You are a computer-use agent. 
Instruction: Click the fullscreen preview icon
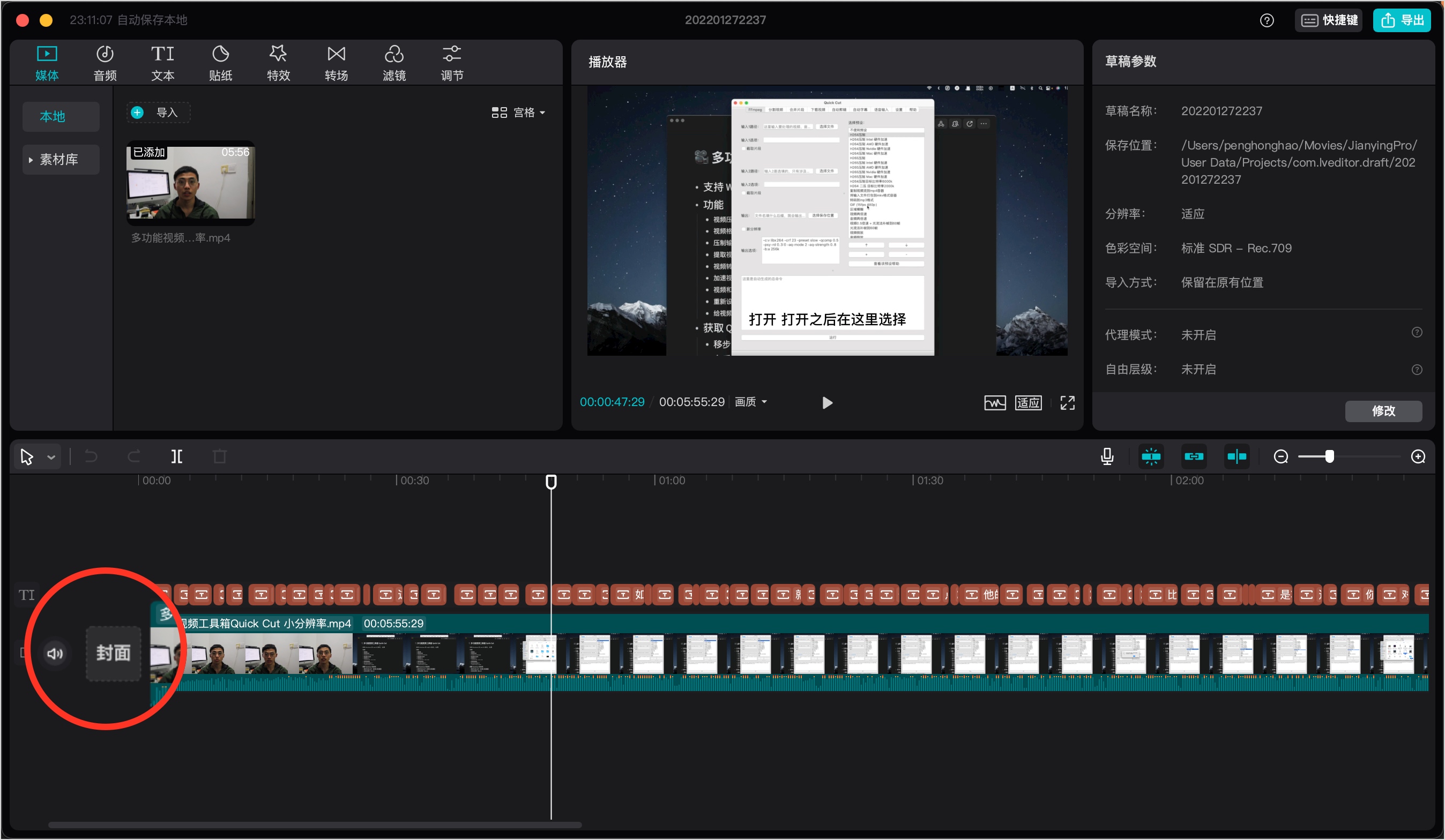(1067, 403)
